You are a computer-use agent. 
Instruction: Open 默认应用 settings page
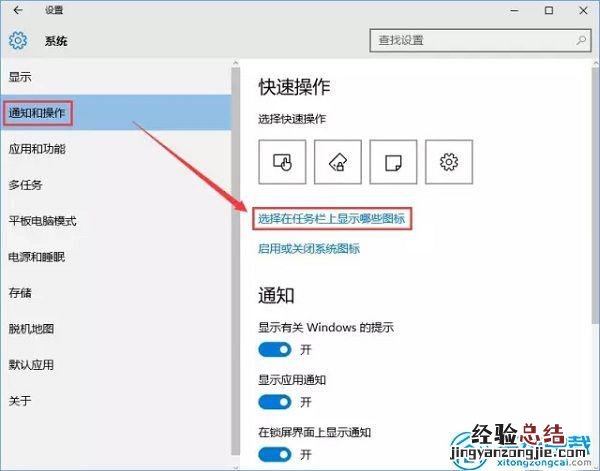[x=116, y=365]
